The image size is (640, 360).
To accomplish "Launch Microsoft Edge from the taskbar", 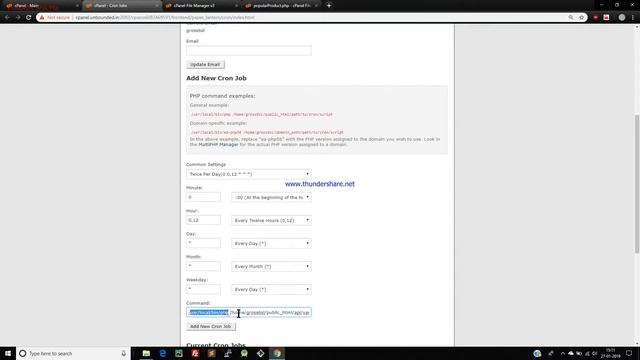I will click(162, 353).
